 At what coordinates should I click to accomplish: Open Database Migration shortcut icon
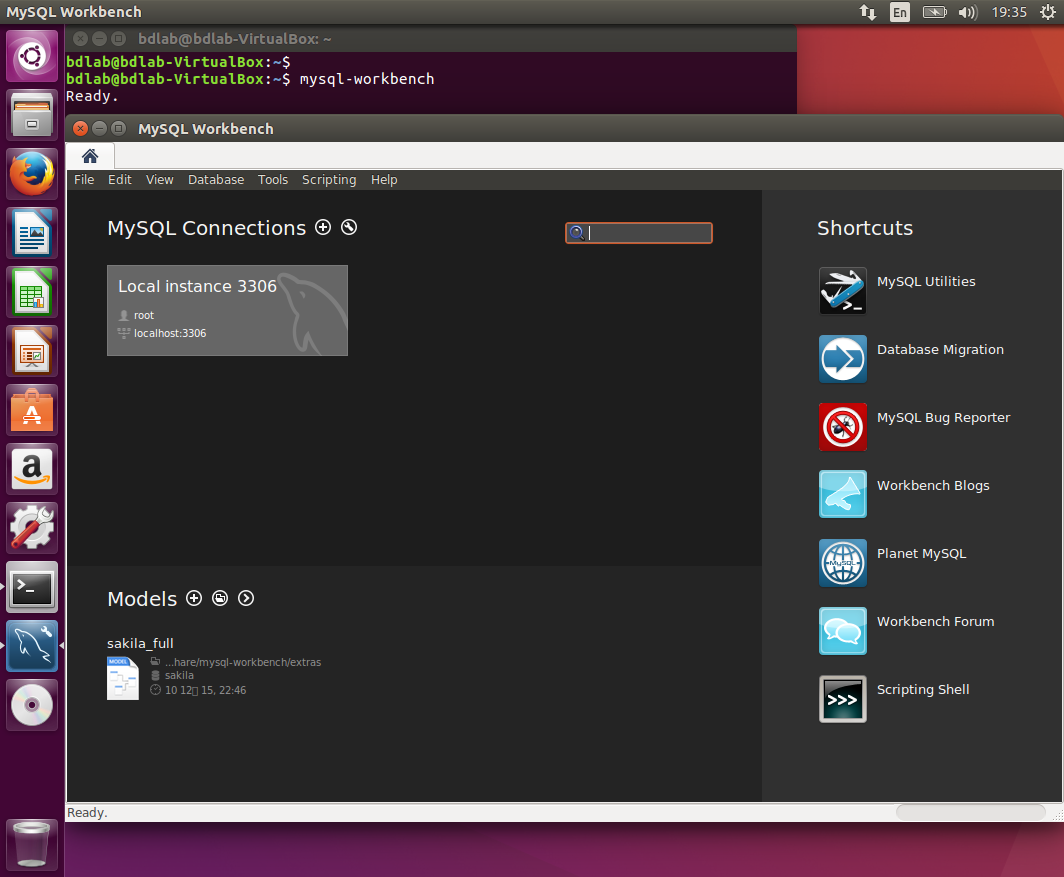click(x=843, y=358)
